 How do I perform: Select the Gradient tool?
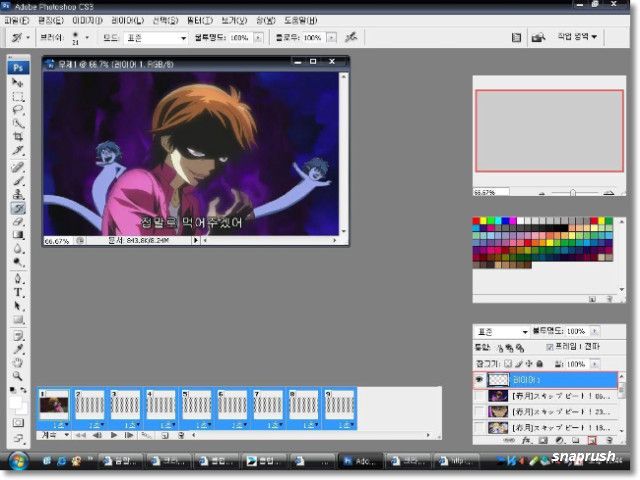pyautogui.click(x=18, y=235)
